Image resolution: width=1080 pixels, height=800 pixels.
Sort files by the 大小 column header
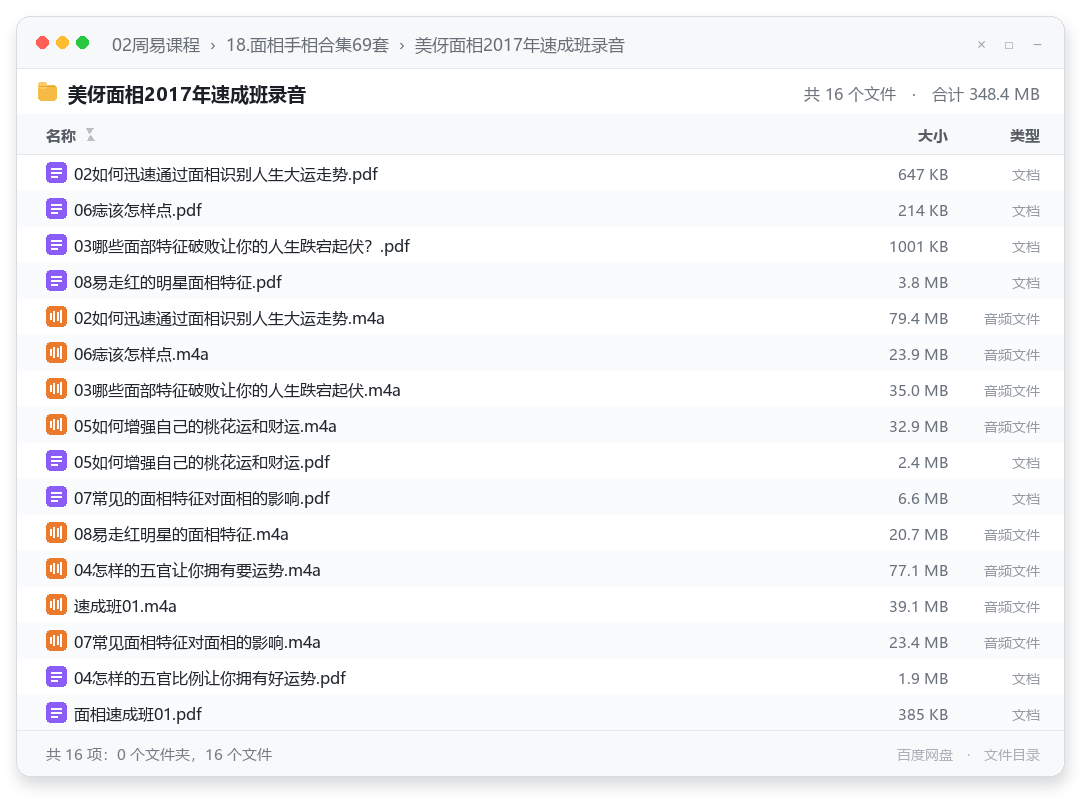(x=933, y=136)
